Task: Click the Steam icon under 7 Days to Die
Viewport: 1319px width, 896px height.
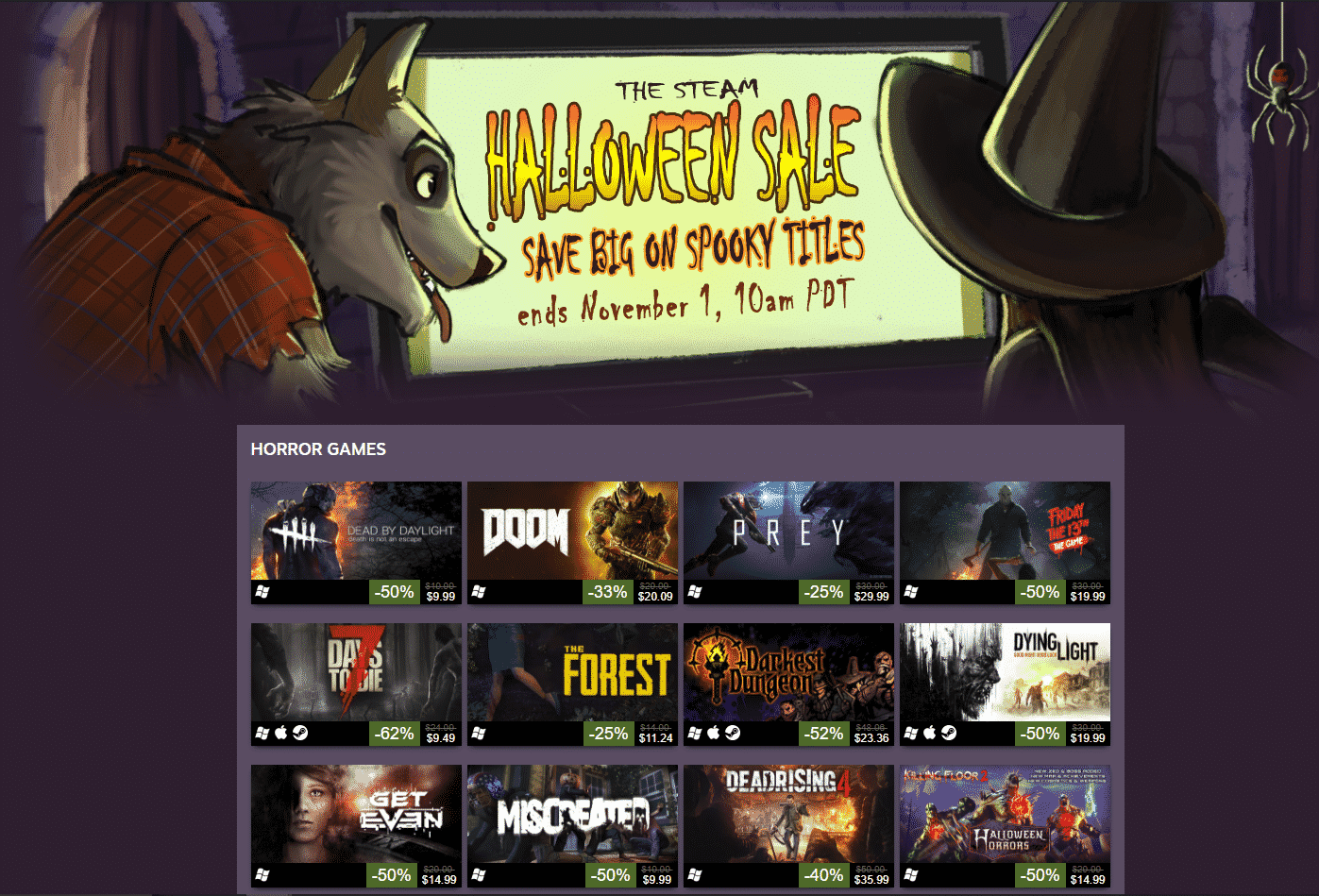Action: click(300, 733)
